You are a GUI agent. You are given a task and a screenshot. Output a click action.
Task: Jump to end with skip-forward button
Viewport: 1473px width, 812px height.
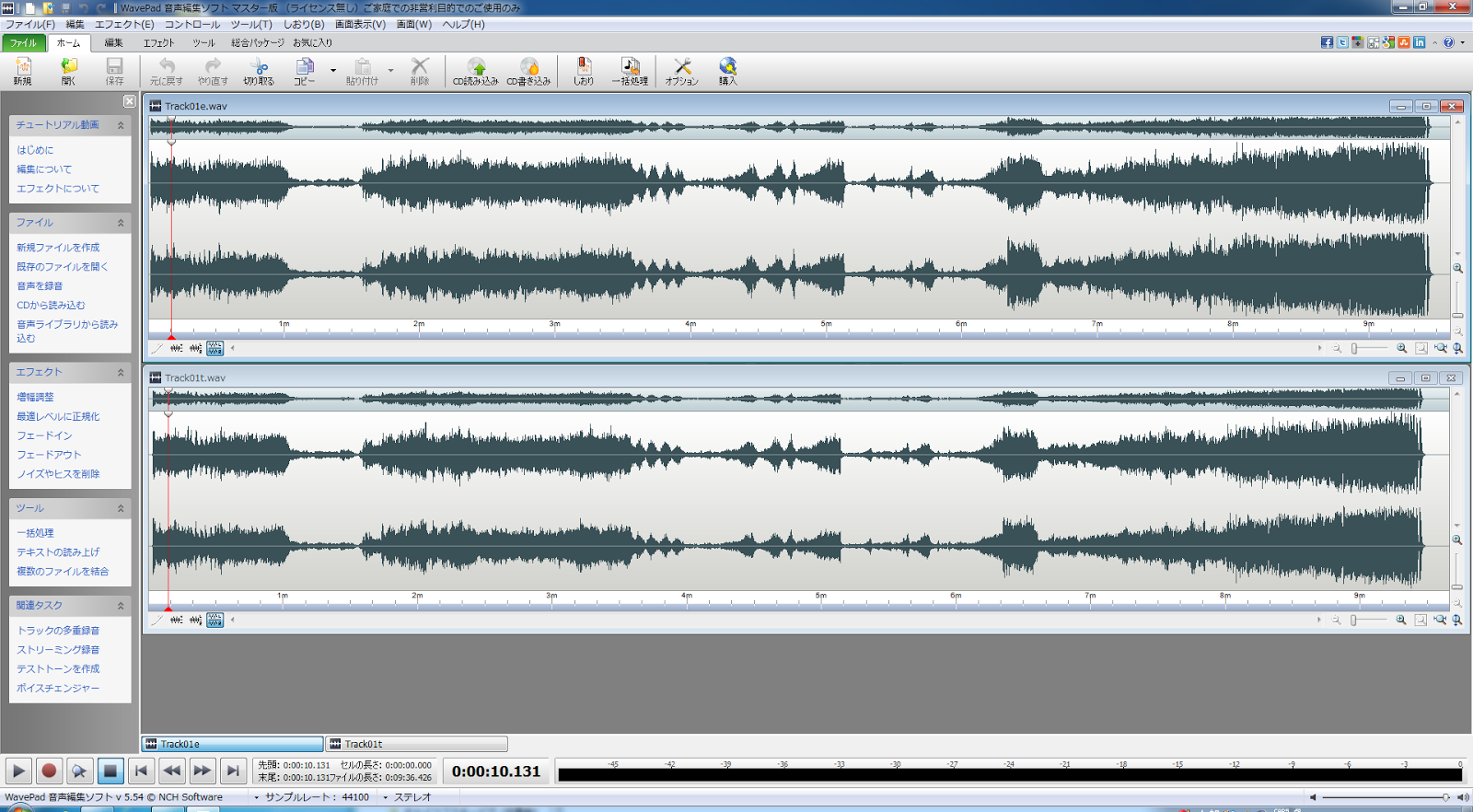tap(233, 771)
